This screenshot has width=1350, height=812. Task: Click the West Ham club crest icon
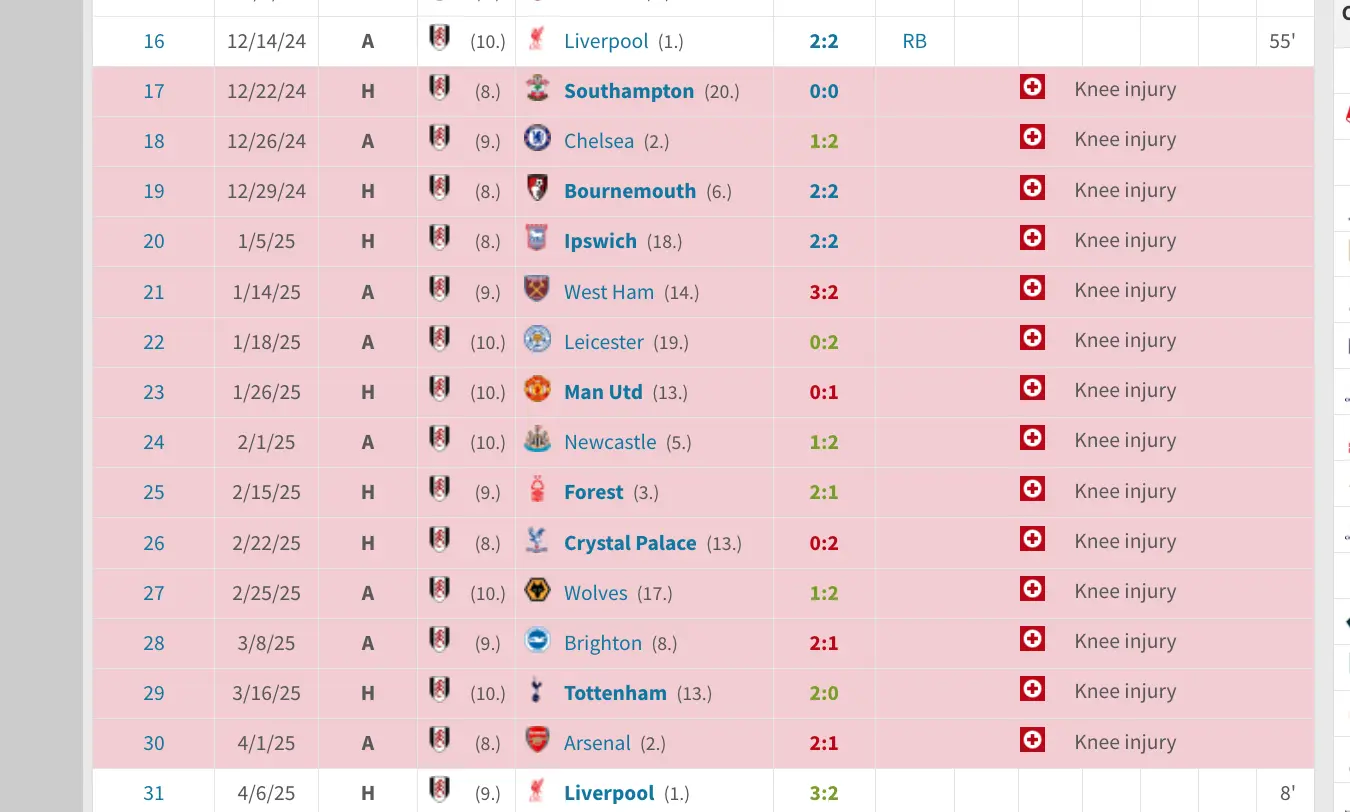[x=537, y=290]
